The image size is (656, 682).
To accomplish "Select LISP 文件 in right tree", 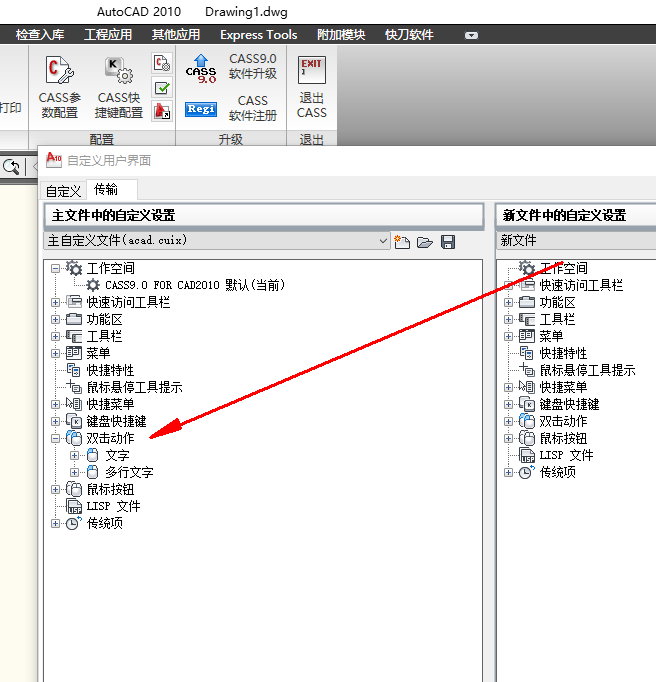I will [566, 455].
